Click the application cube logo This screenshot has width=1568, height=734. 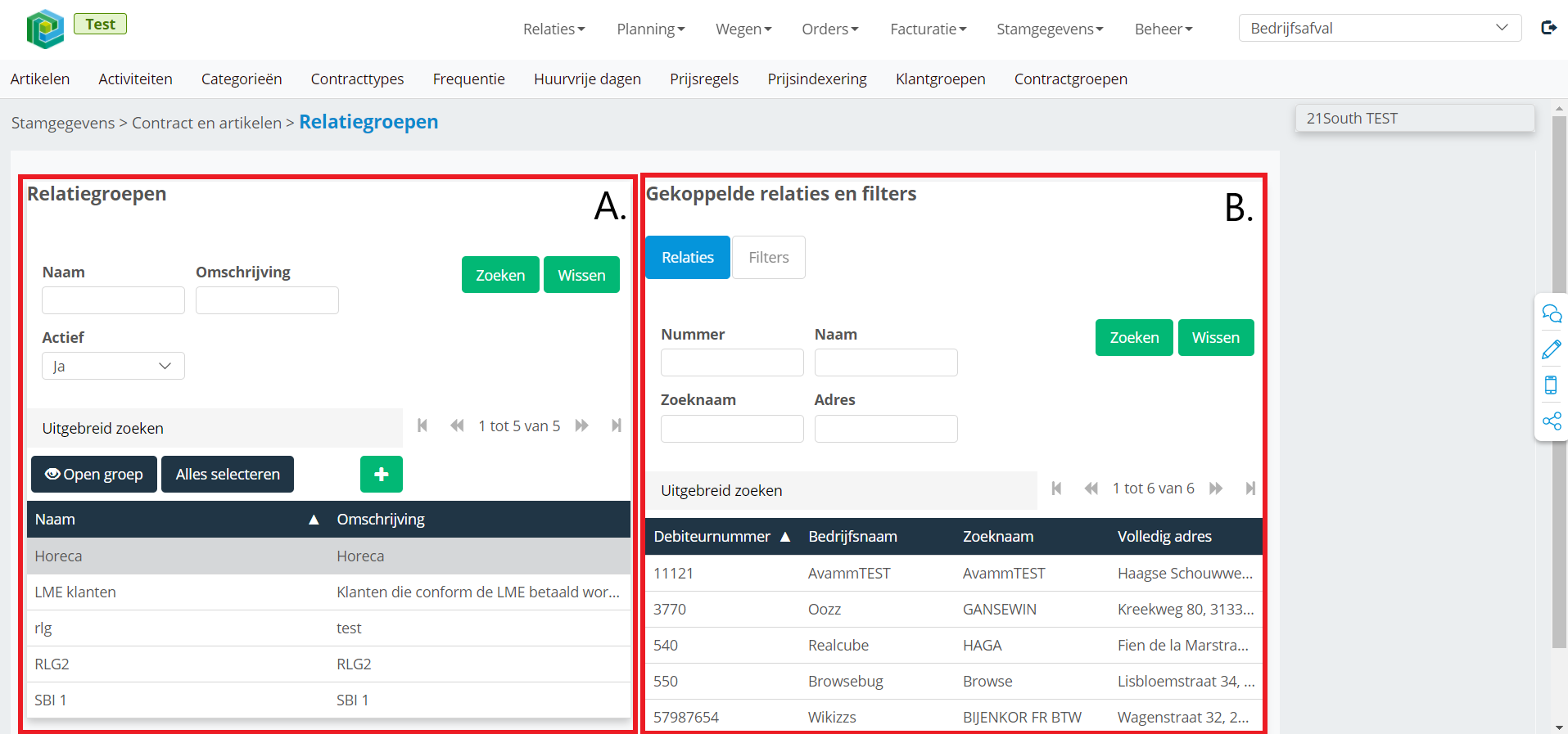coord(45,29)
